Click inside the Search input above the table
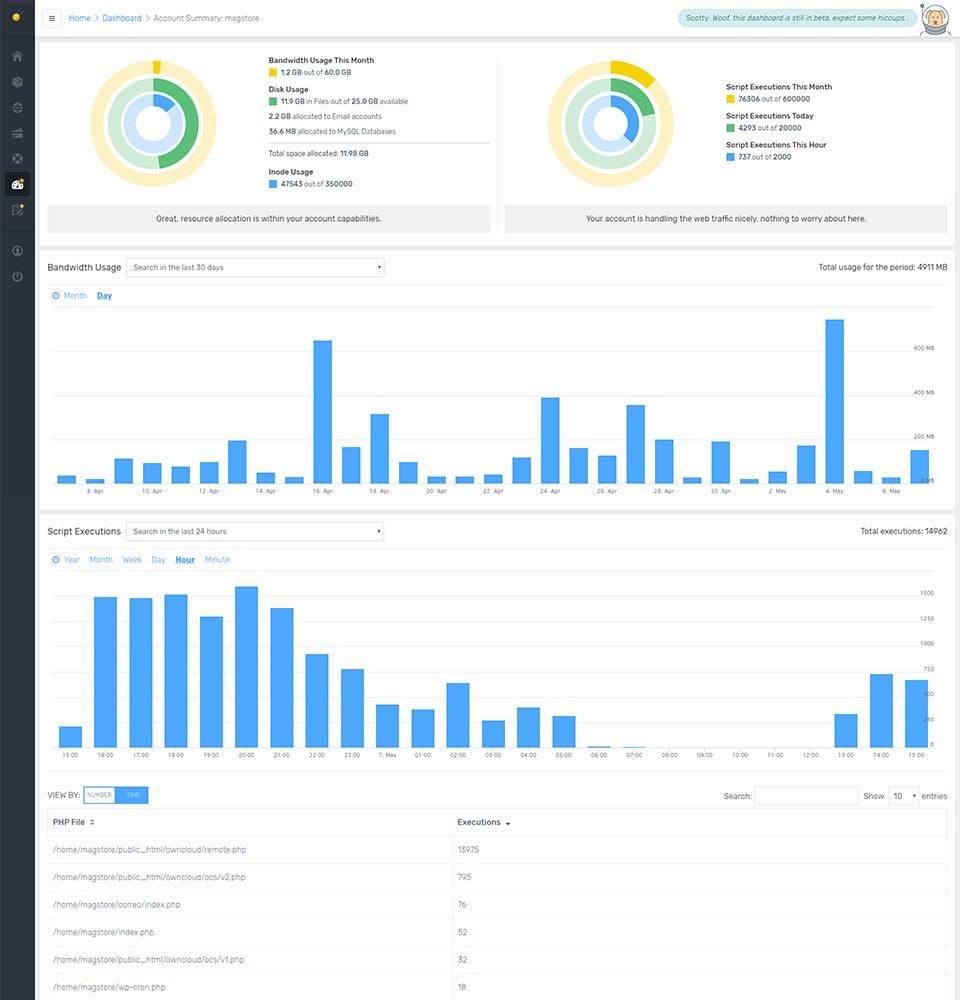Screen dimensions: 960x1000 tap(806, 795)
